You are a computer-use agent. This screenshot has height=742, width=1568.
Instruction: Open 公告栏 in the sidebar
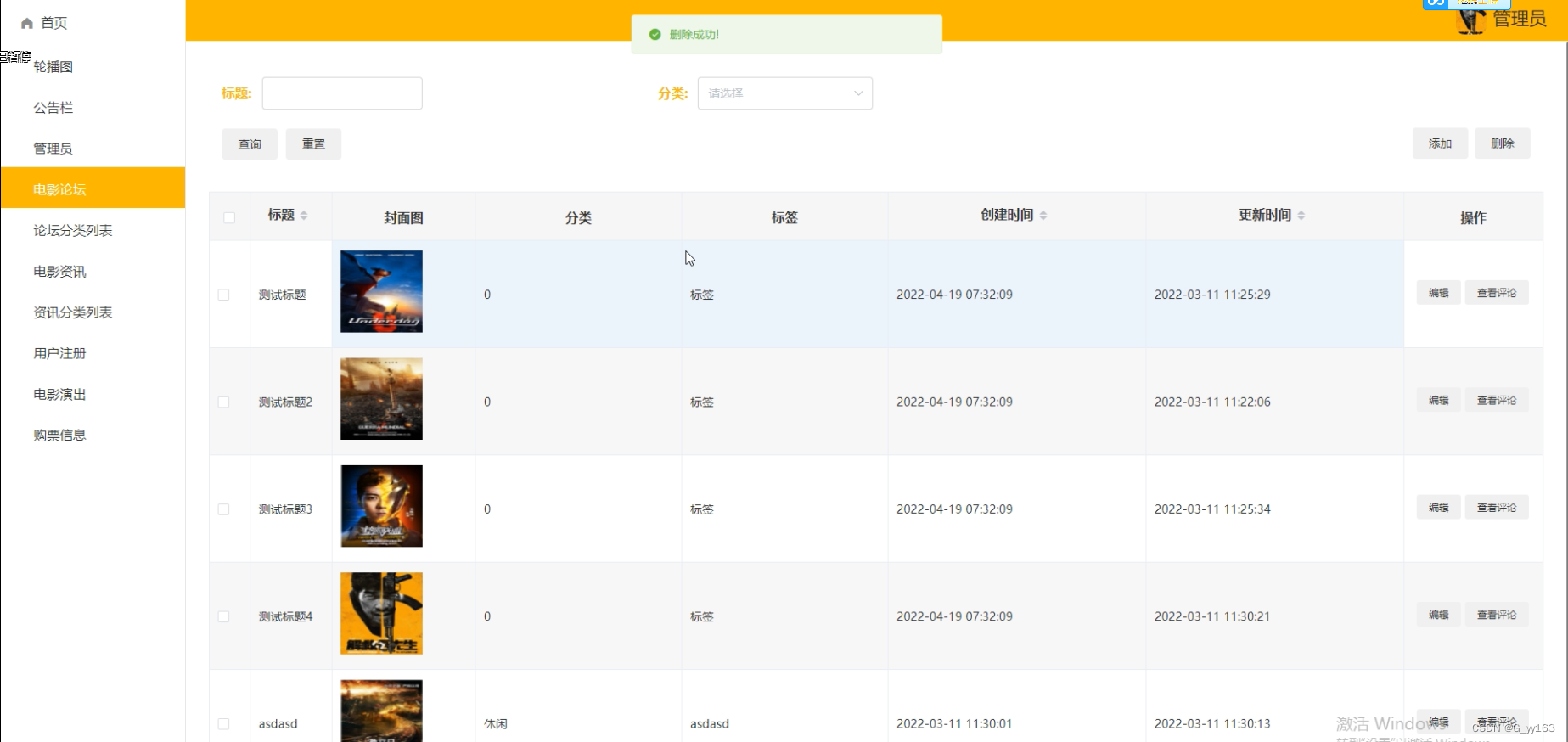(93, 108)
